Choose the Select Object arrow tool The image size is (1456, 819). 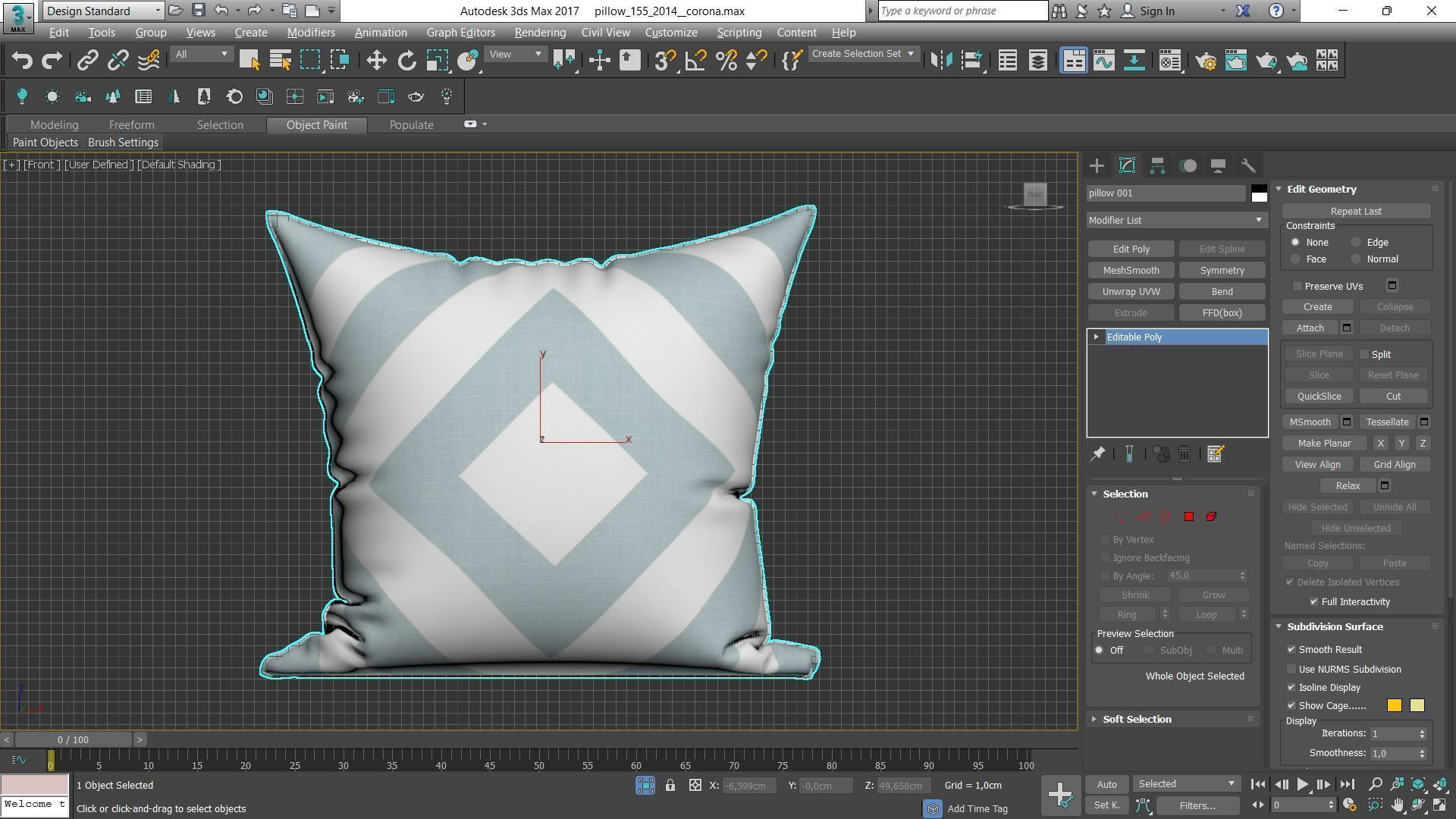[249, 61]
